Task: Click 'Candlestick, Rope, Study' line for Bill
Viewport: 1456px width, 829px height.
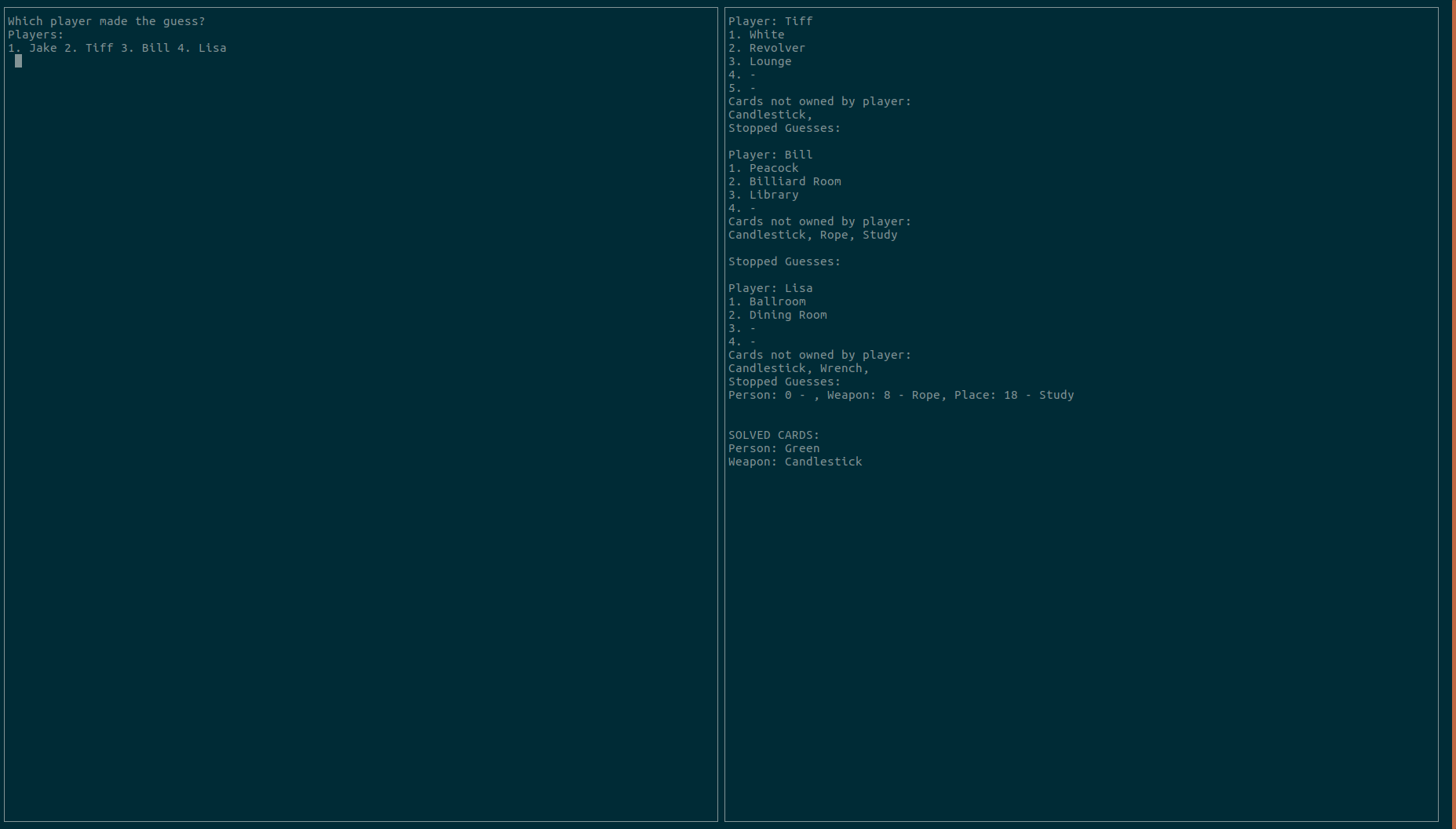Action: point(813,235)
